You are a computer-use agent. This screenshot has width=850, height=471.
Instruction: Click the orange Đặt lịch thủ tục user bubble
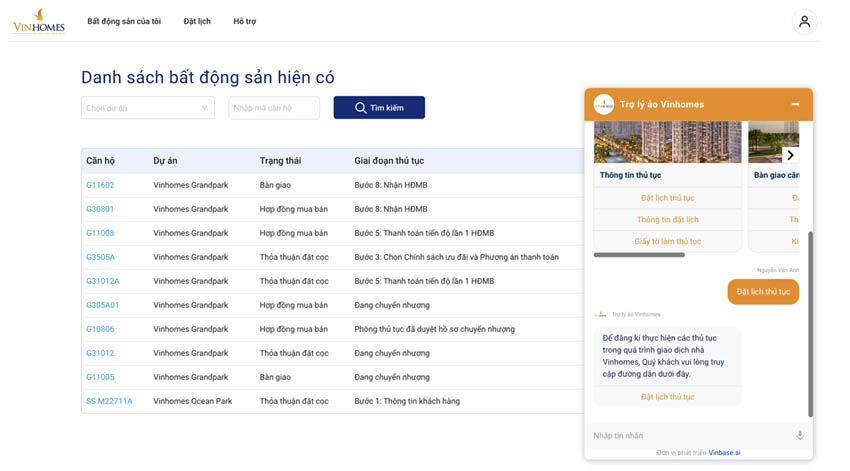tap(763, 292)
